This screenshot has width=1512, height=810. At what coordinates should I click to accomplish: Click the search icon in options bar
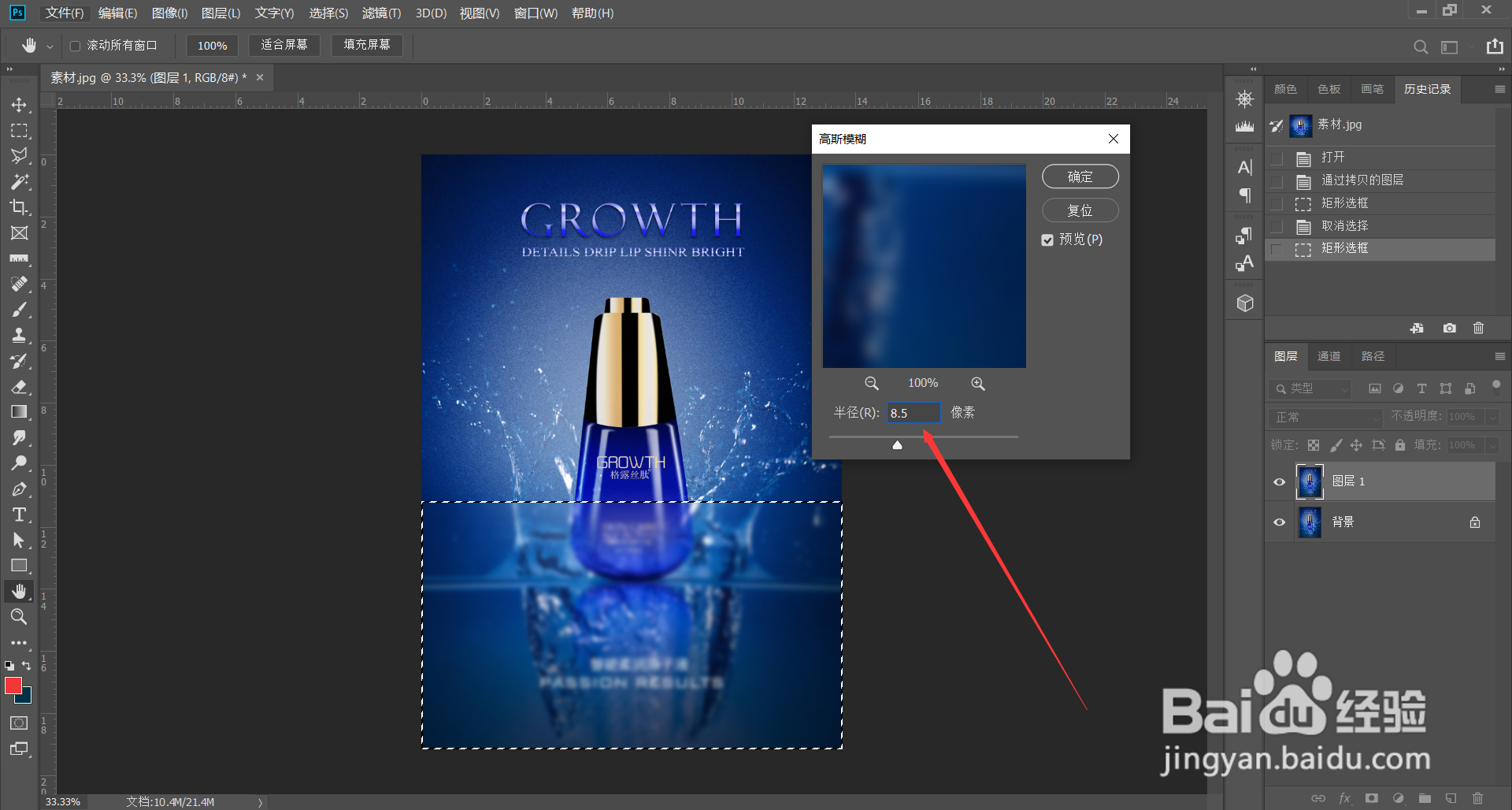1421,46
